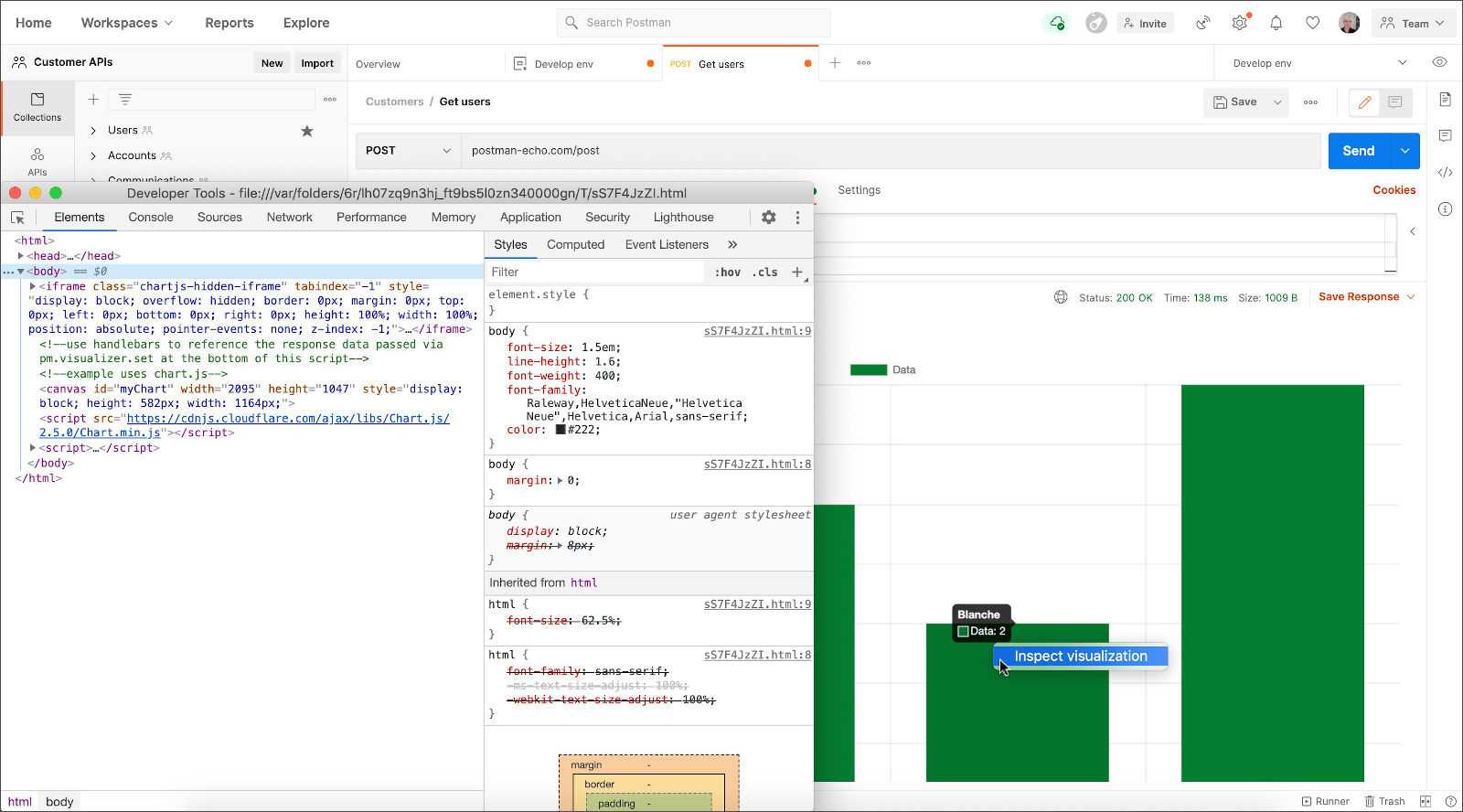Screen dimensions: 1463x812
Task: Expand the Accounts collection
Action: [x=93, y=156]
